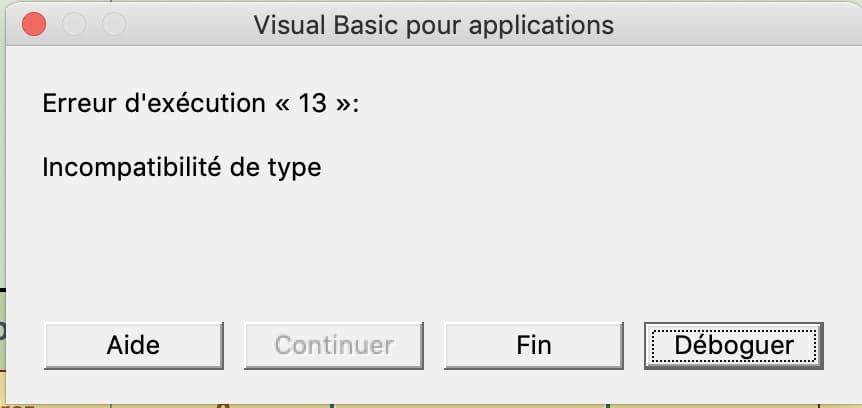862x408 pixels.
Task: Get help about runtime error 13
Action: [133, 345]
